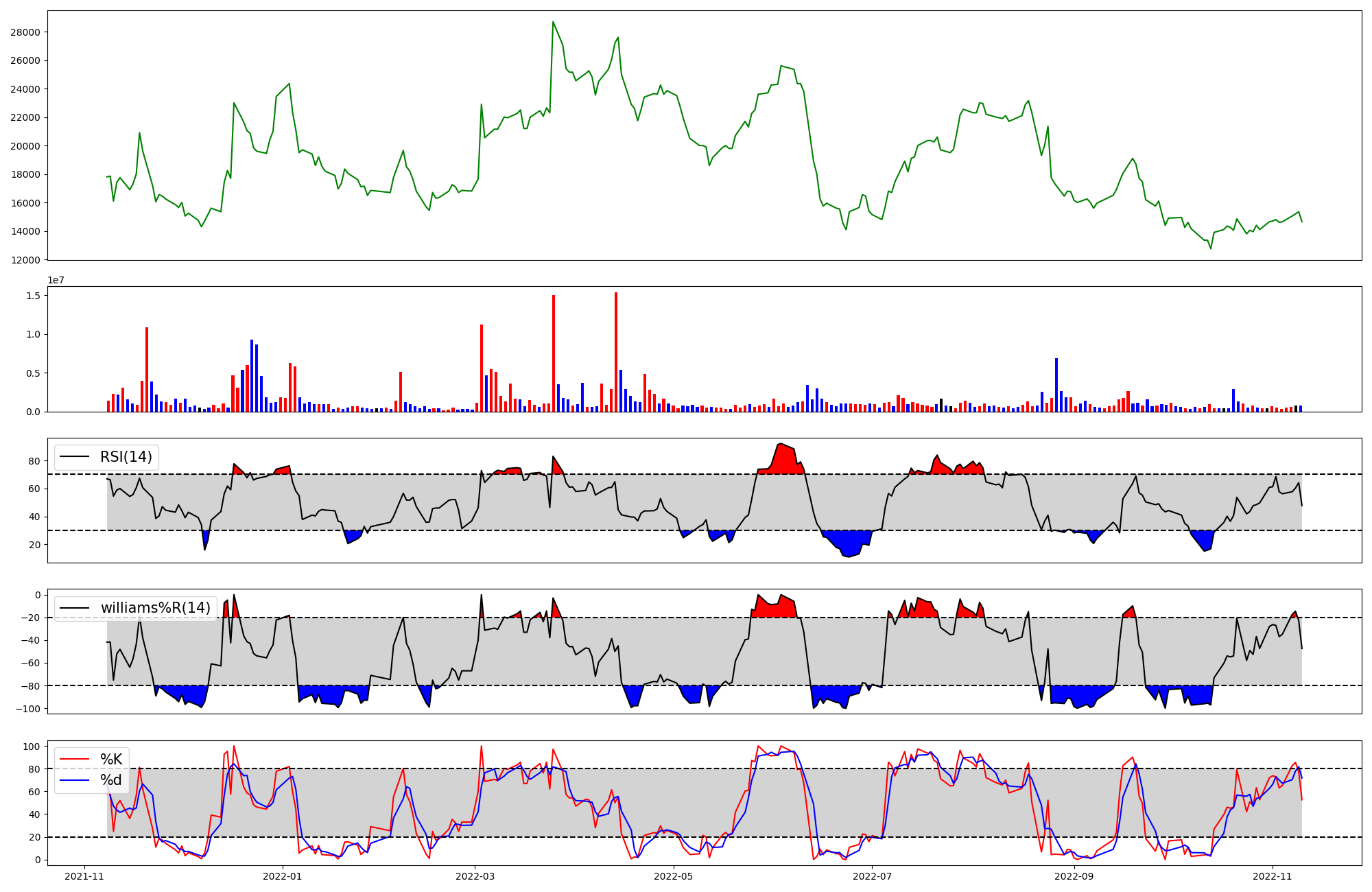This screenshot has width=1372, height=892.
Task: Click the 1e7 volume scale label
Action: tap(56, 280)
